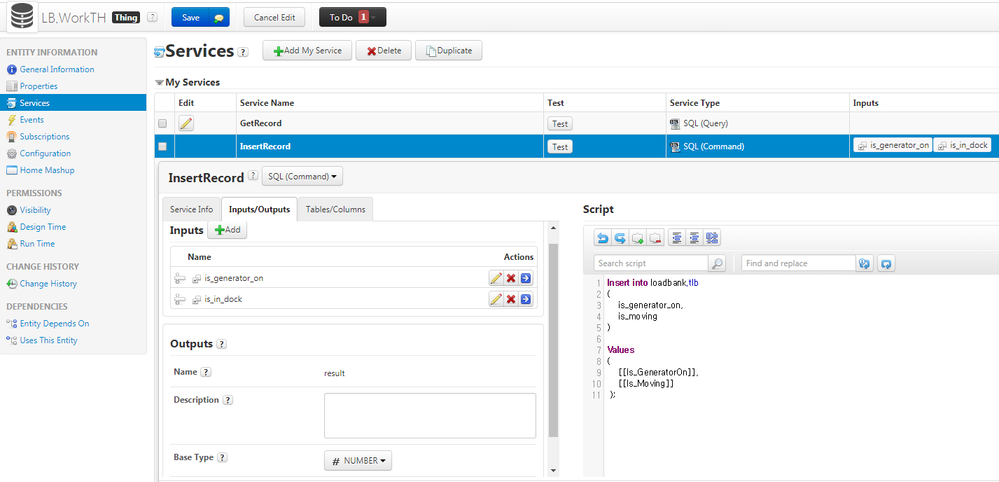This screenshot has height=482, width=999.
Task: Open the NUMBER base type dropdown
Action: (x=358, y=460)
